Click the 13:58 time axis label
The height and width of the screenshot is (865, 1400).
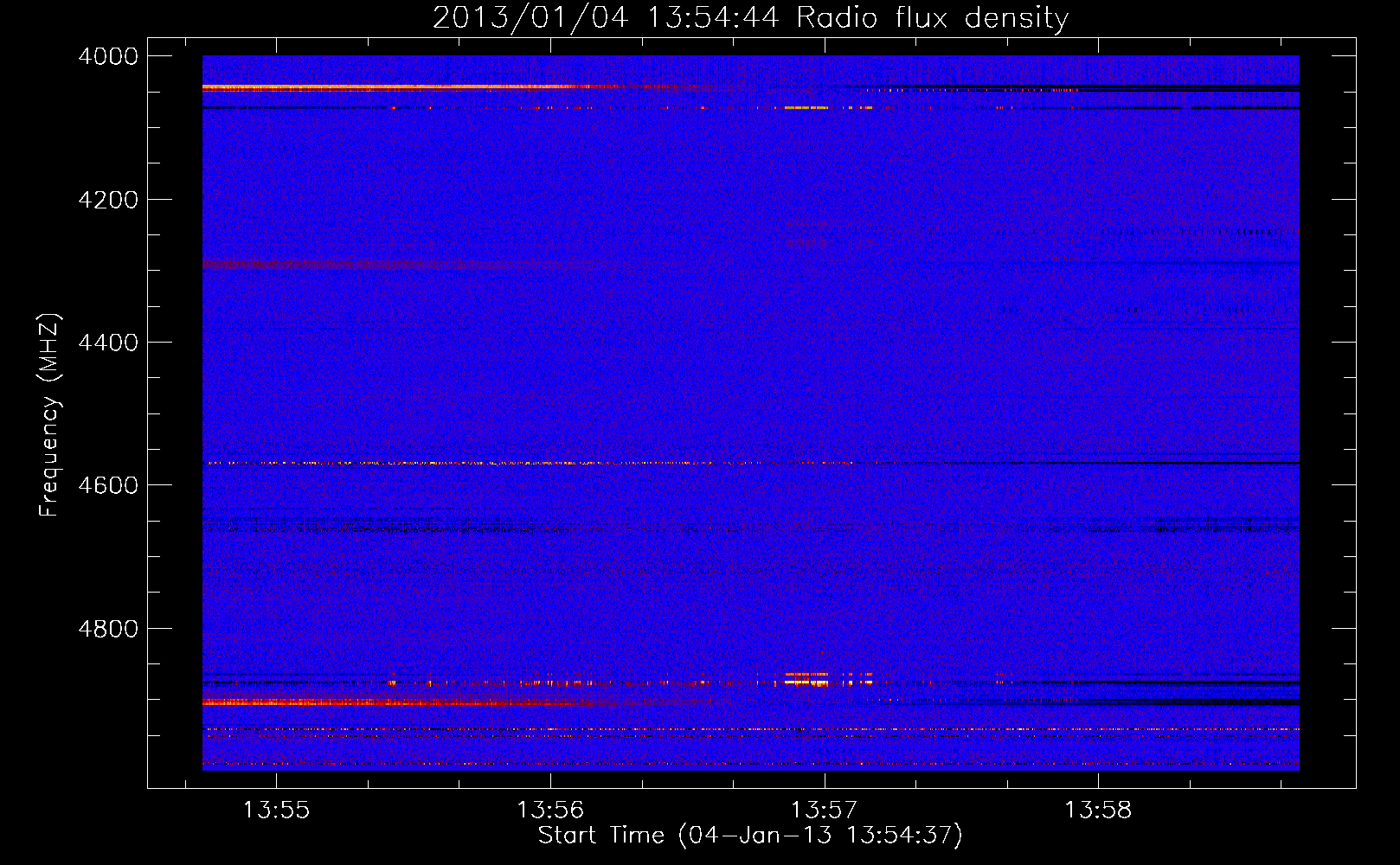pos(1098,811)
